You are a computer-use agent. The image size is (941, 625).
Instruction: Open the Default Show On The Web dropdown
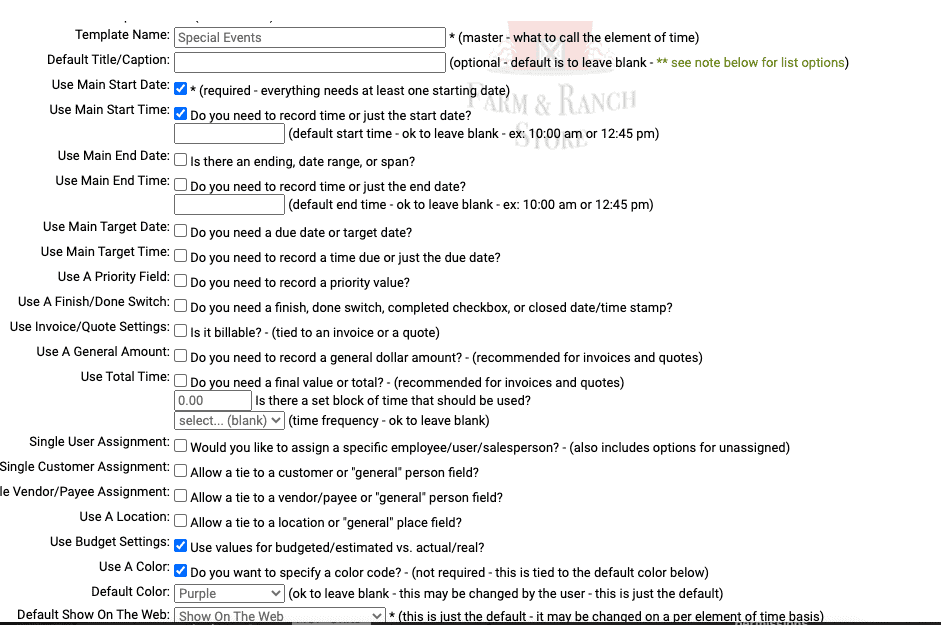click(280, 616)
